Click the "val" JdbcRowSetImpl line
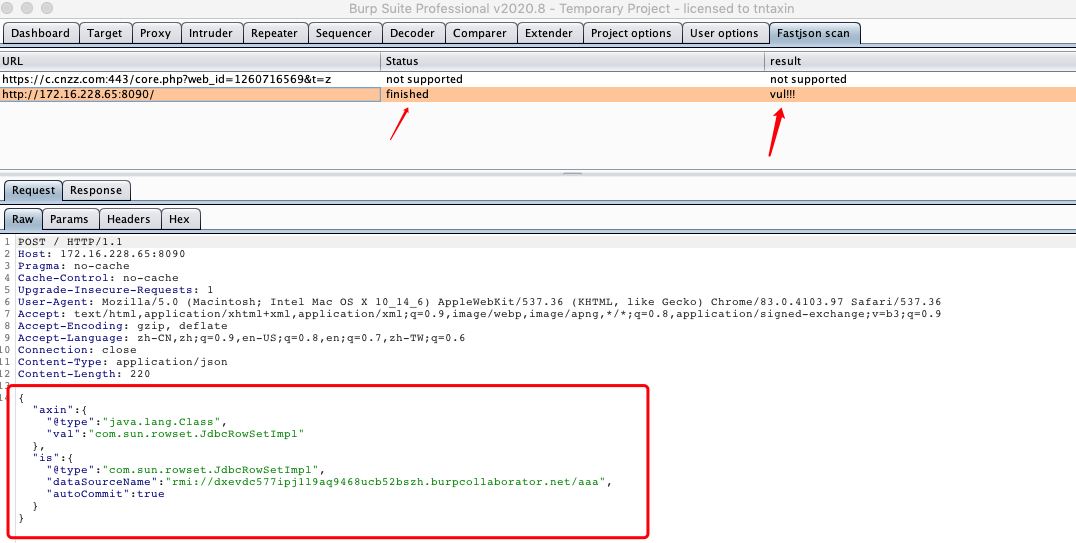 tap(175, 434)
